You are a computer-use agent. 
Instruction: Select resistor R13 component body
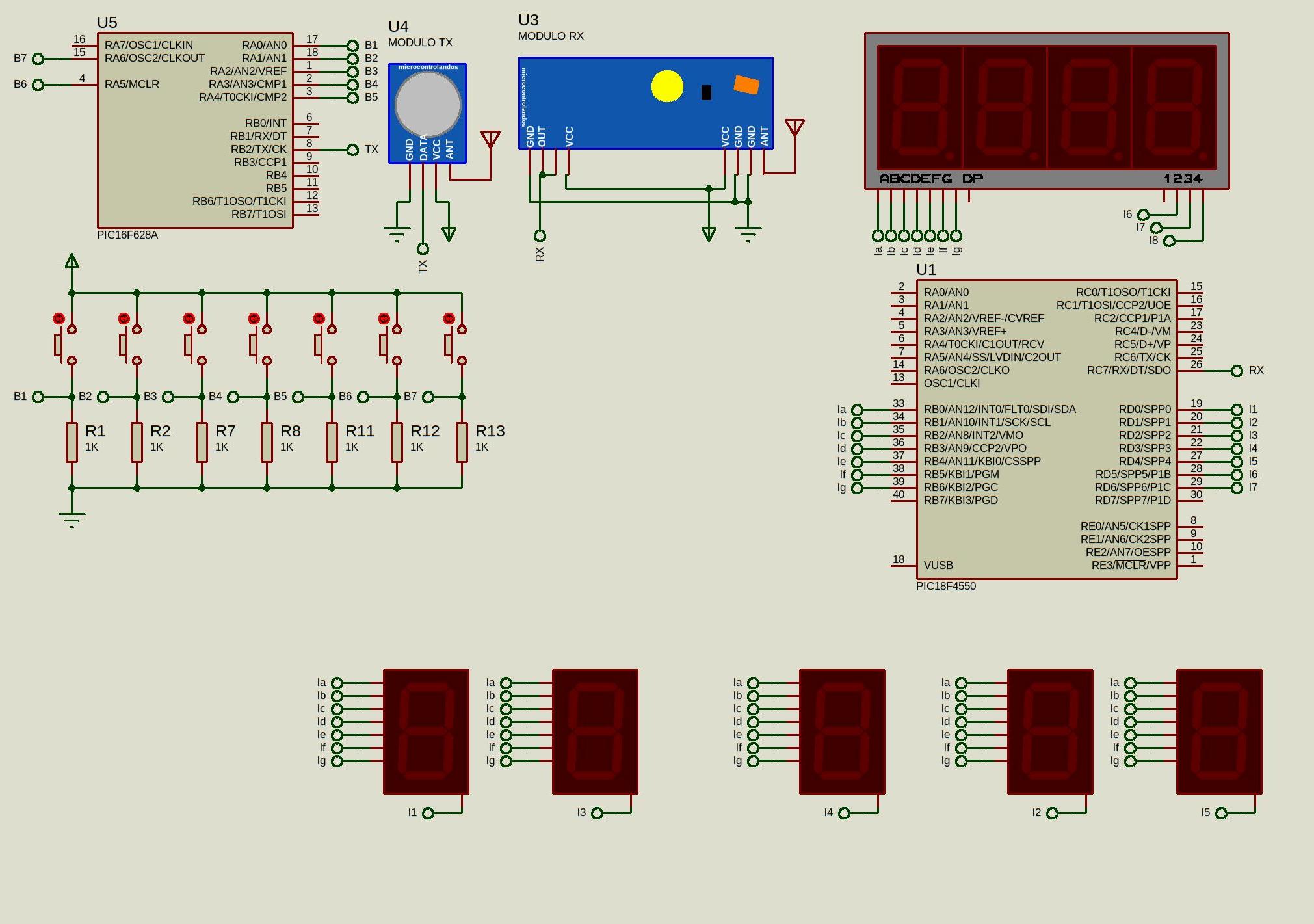coord(462,442)
